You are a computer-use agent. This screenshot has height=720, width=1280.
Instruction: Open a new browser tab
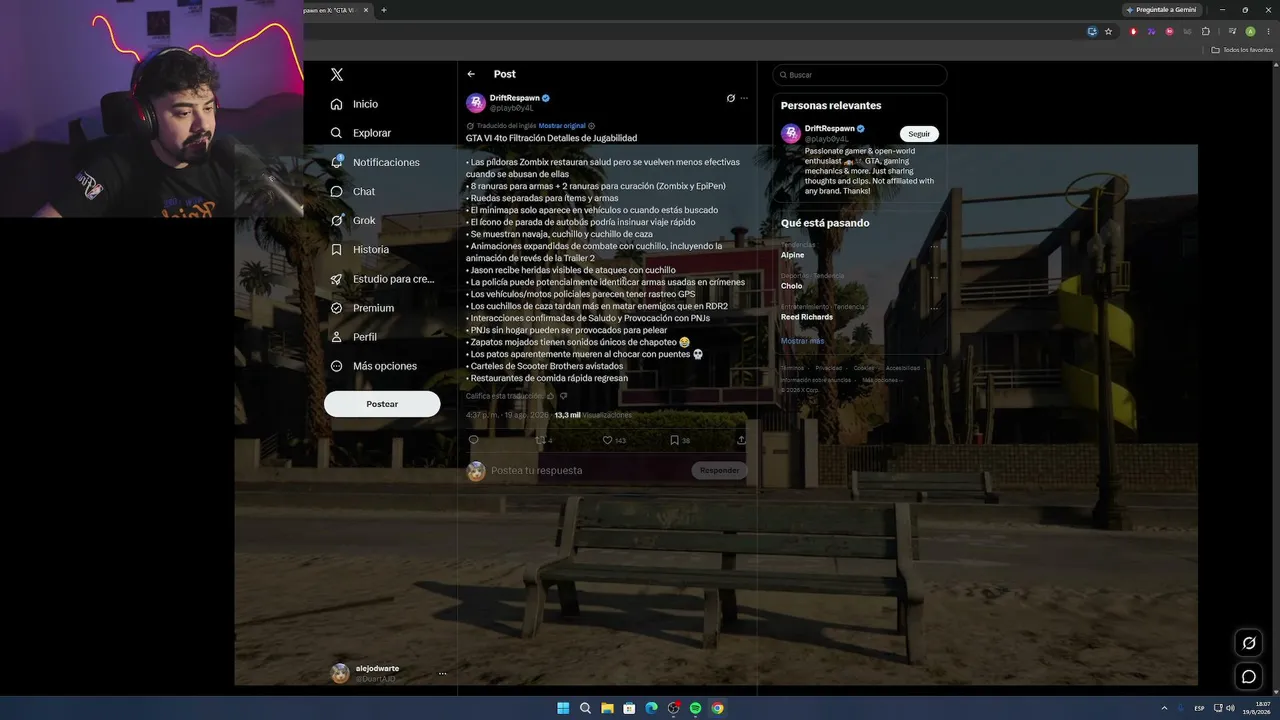[x=384, y=10]
